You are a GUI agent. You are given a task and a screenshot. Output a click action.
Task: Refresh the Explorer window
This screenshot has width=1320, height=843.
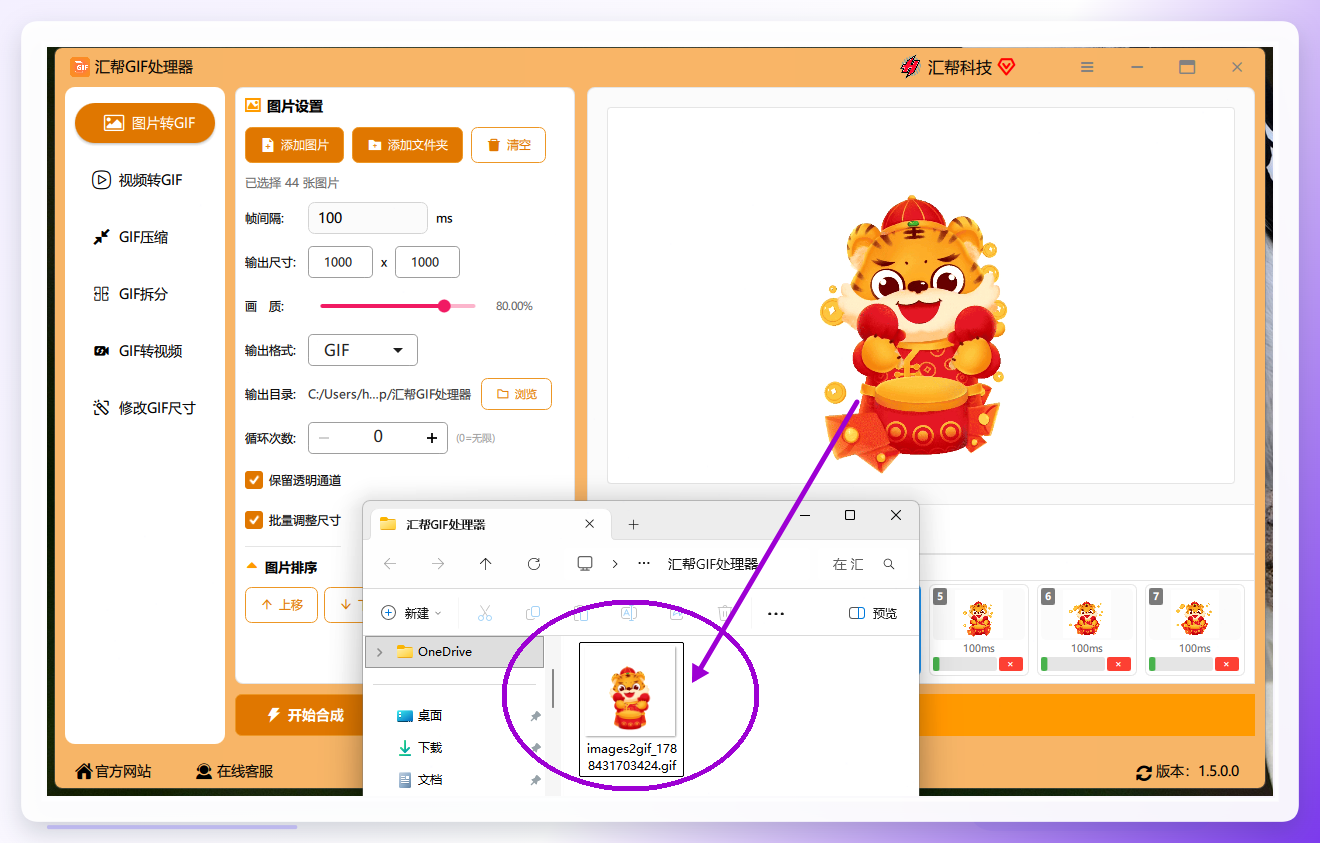coord(534,564)
